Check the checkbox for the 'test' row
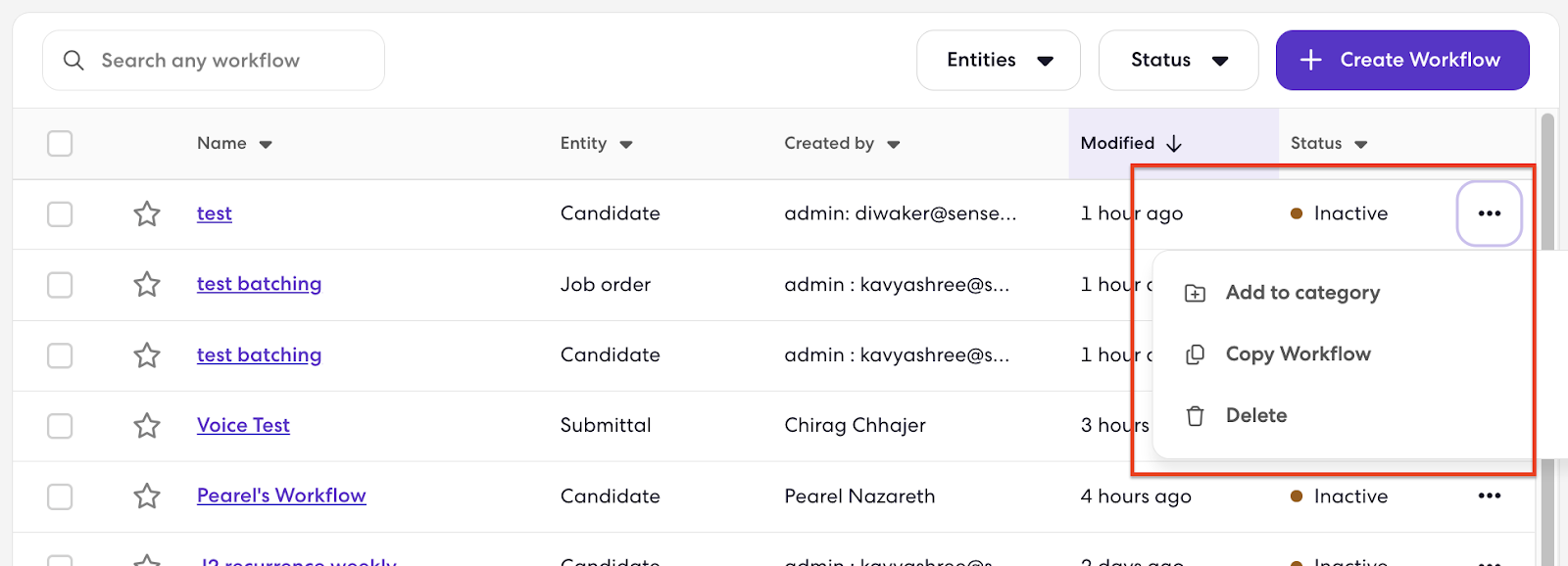 [59, 213]
